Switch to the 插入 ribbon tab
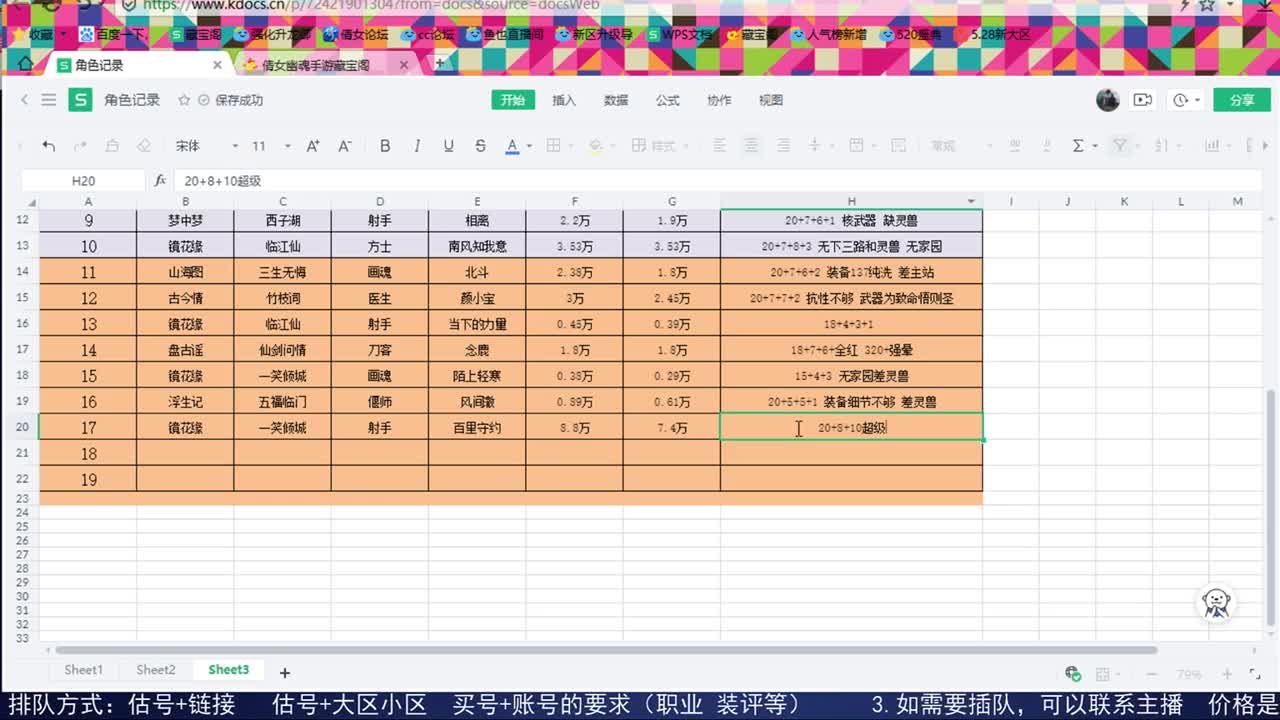Image resolution: width=1280 pixels, height=720 pixels. click(x=563, y=100)
